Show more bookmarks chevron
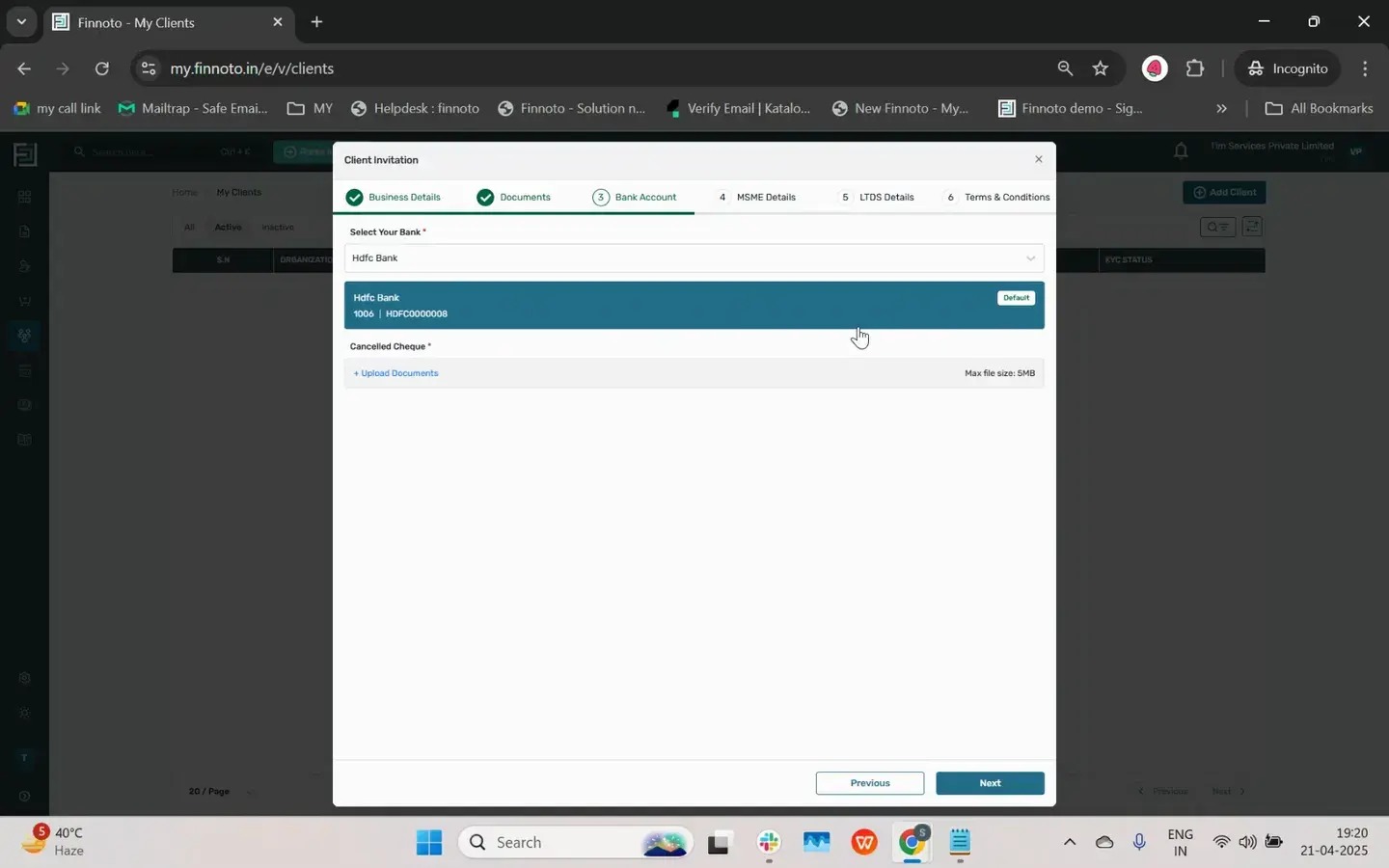This screenshot has width=1389, height=868. [x=1221, y=108]
